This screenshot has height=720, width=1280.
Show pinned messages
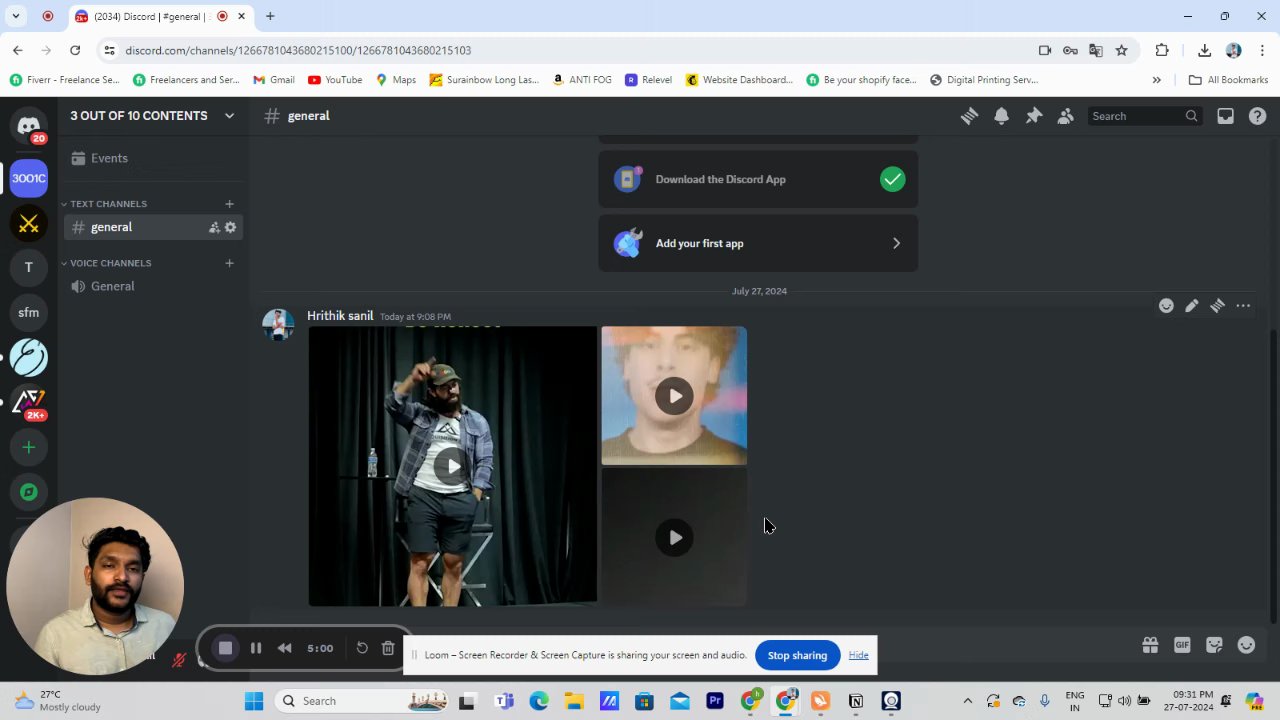pyautogui.click(x=1034, y=116)
